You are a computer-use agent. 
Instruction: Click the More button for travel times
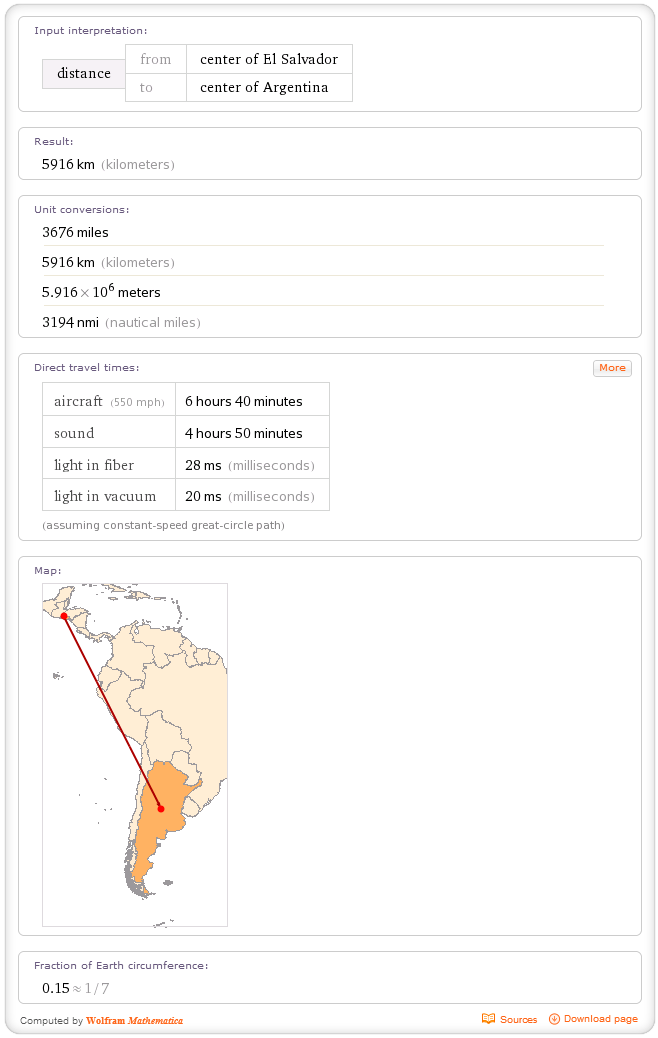click(x=612, y=368)
